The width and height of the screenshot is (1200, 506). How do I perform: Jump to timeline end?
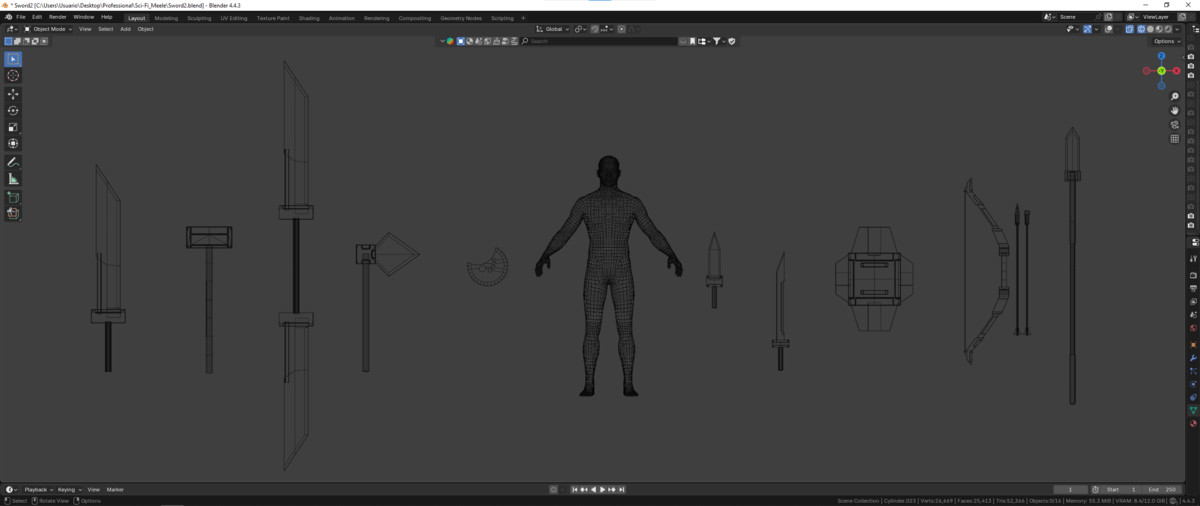click(622, 490)
